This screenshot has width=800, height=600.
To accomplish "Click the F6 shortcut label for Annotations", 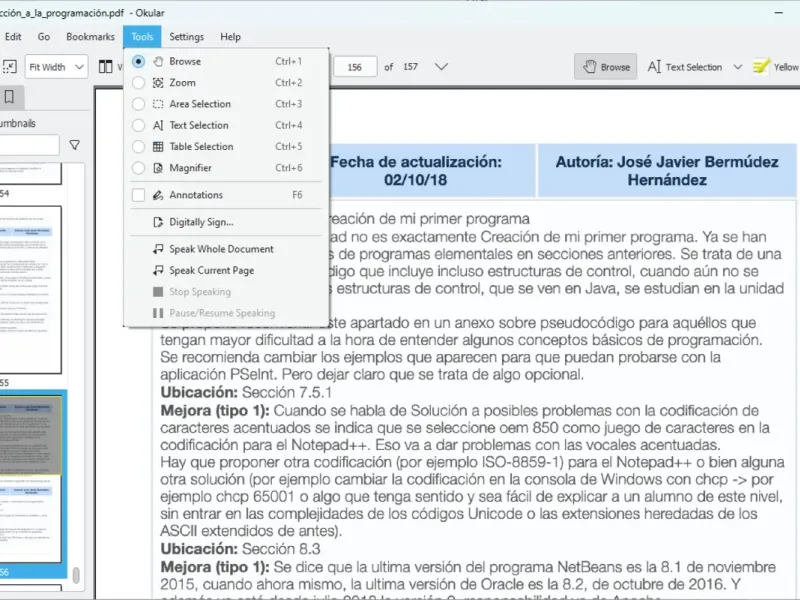I will [297, 195].
